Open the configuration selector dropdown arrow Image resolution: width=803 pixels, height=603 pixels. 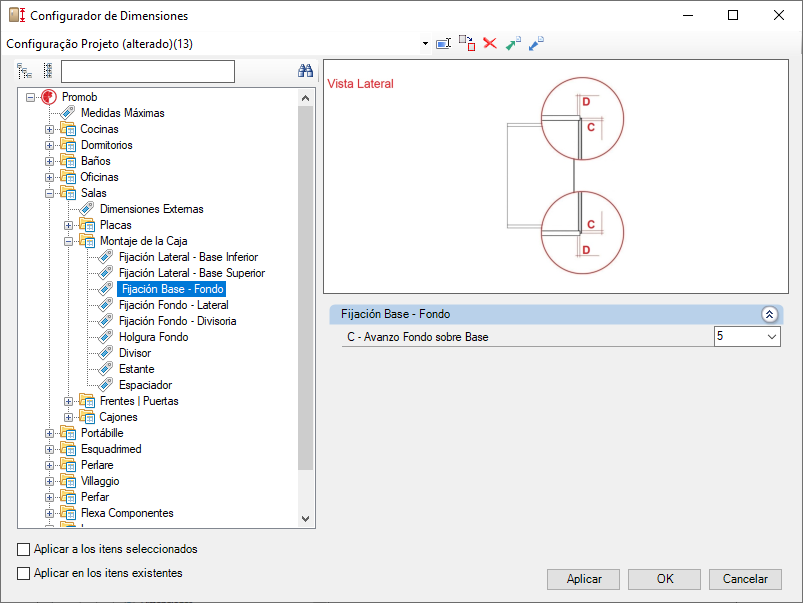pyautogui.click(x=425, y=44)
